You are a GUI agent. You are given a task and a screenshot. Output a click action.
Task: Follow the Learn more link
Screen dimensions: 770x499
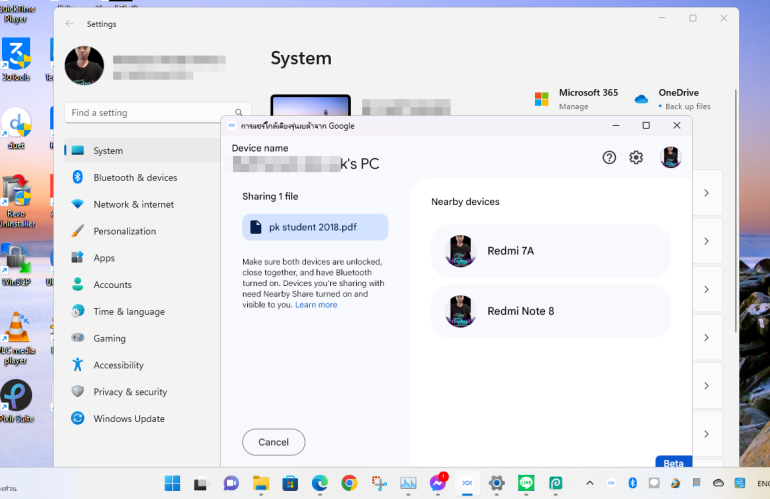click(316, 305)
